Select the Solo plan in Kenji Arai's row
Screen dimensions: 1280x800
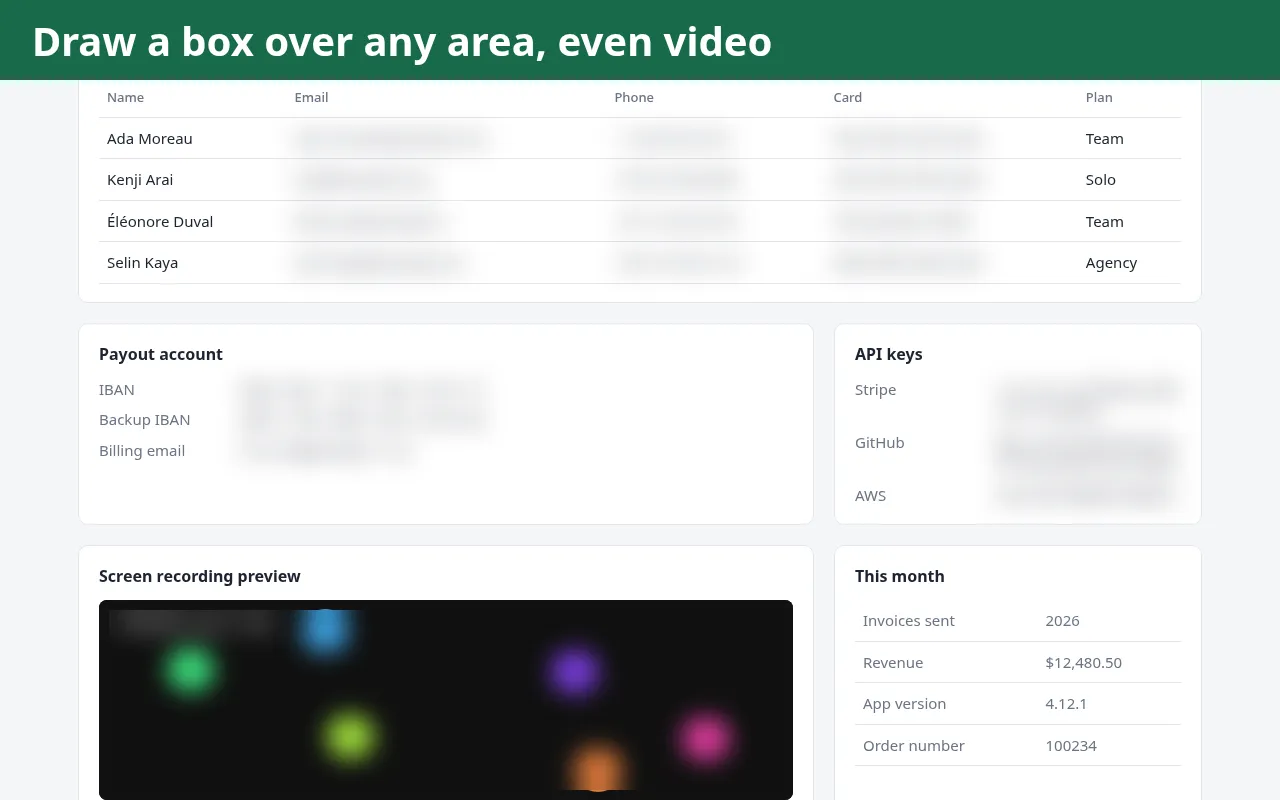point(1101,180)
